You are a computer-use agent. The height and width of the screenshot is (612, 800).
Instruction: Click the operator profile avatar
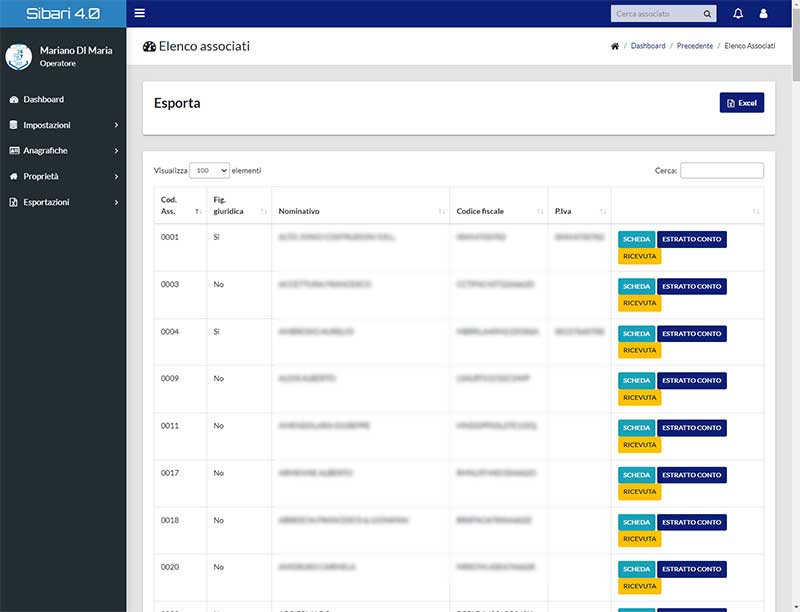19,56
